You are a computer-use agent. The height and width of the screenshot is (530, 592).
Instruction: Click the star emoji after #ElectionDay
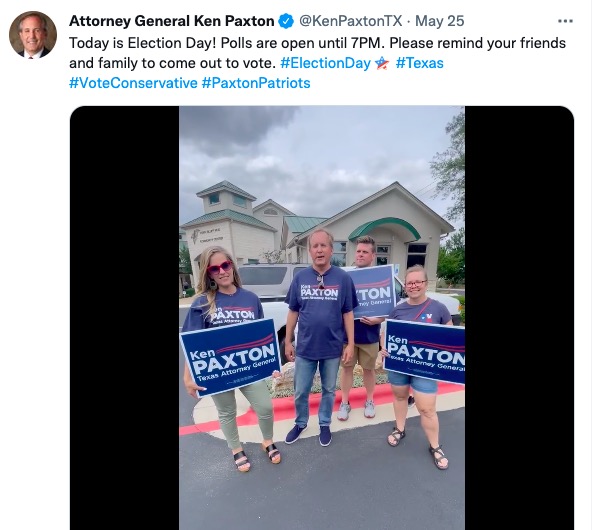coord(382,63)
